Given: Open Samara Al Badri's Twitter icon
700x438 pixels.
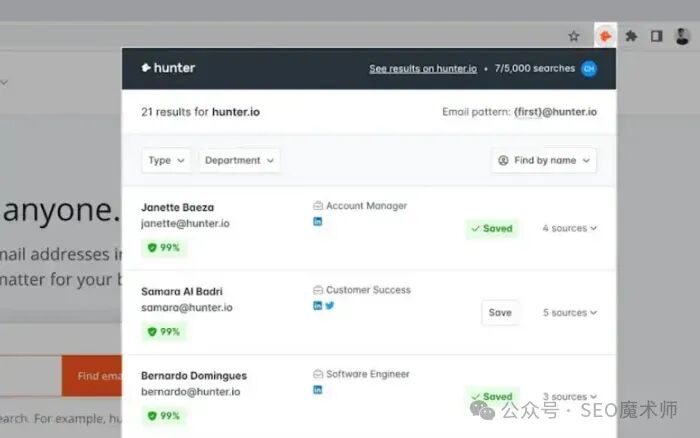Looking at the screenshot, I should [x=329, y=305].
